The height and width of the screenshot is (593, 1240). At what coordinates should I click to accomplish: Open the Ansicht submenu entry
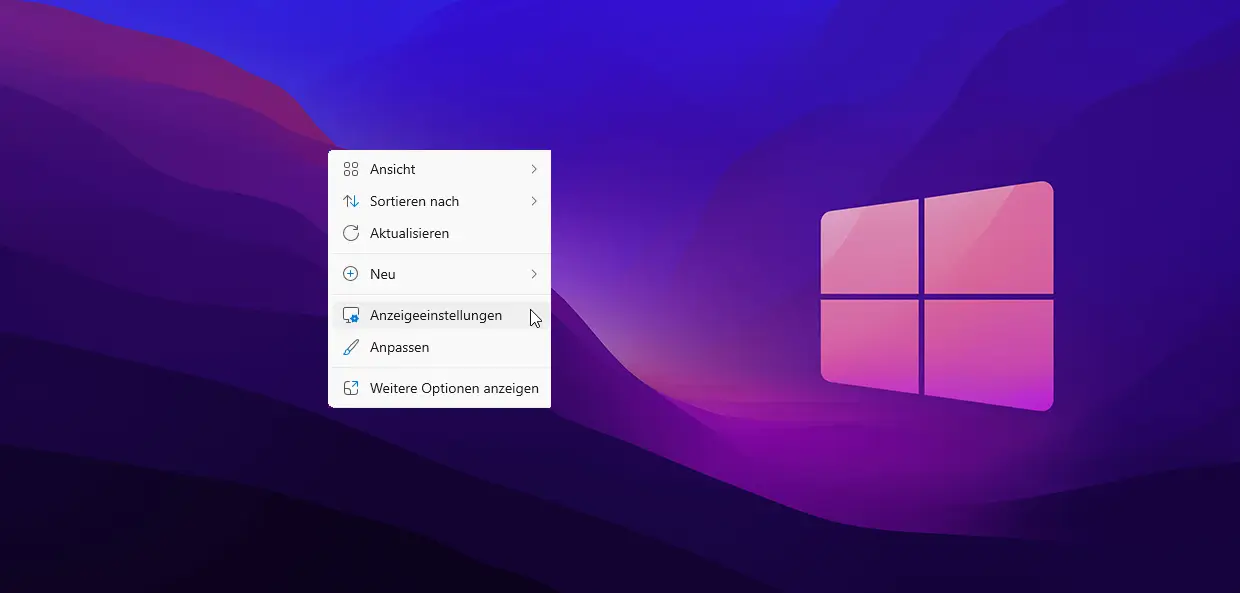pos(439,169)
